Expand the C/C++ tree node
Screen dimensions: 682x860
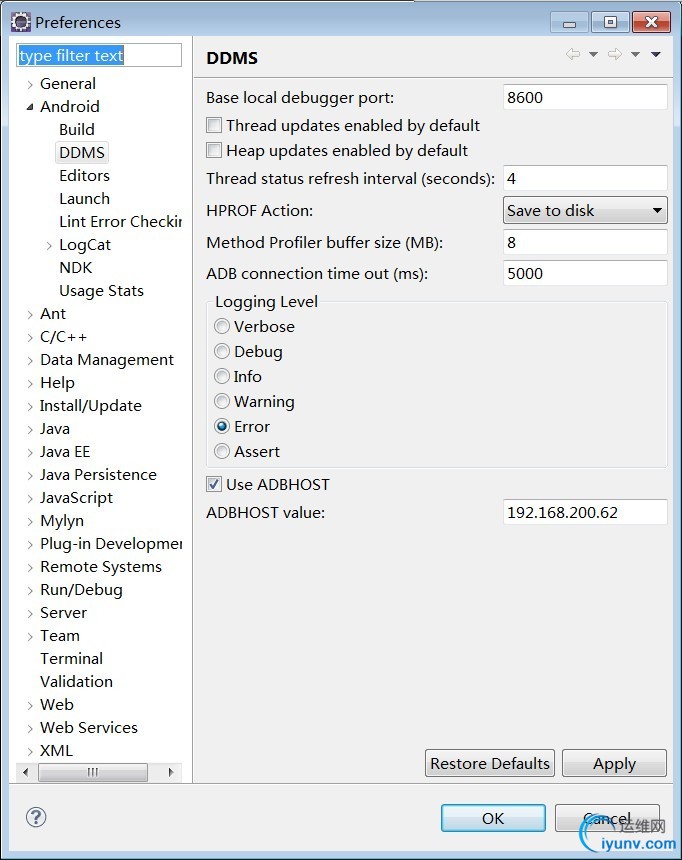[30, 337]
